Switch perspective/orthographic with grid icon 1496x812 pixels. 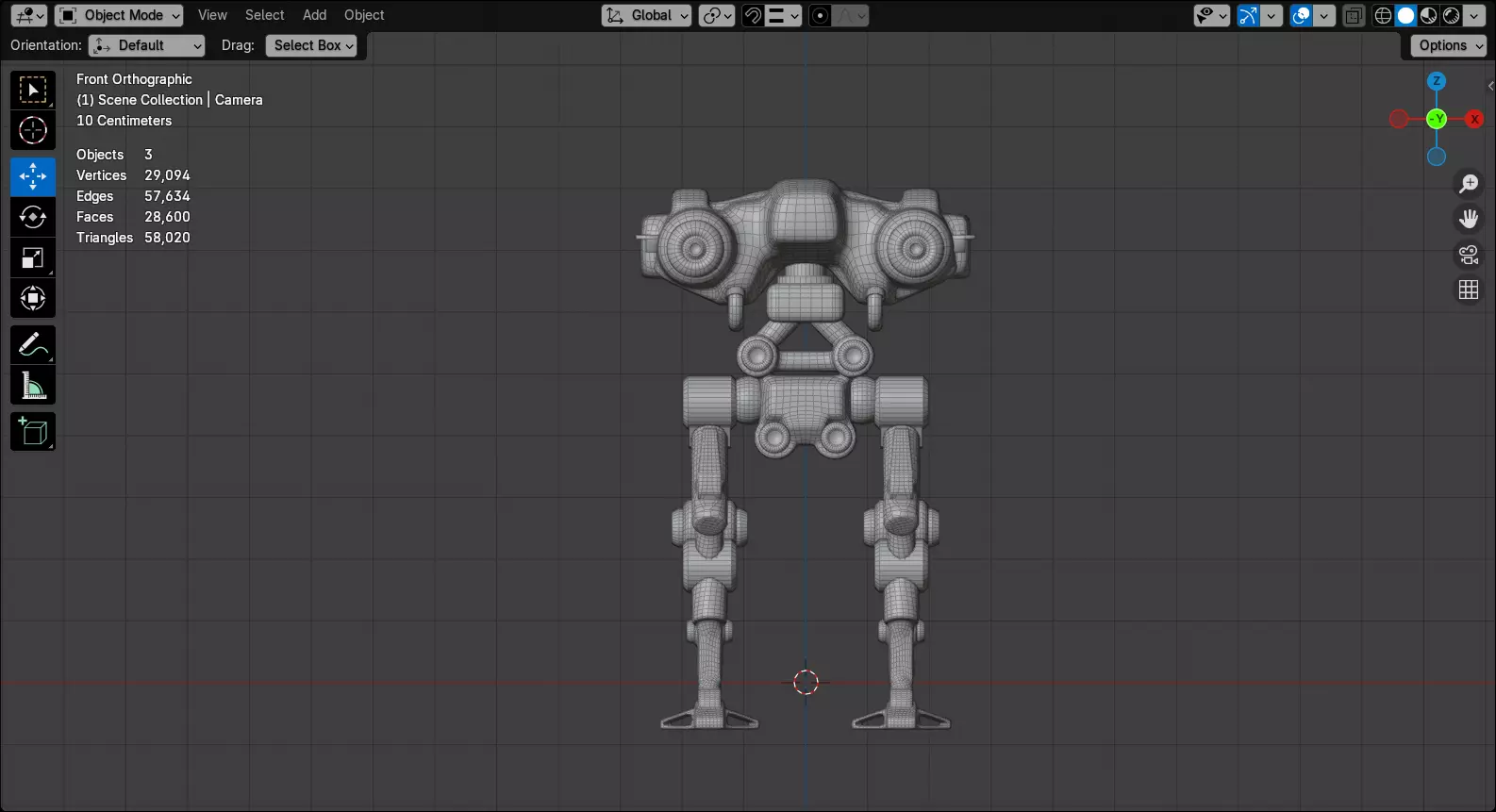(1469, 290)
